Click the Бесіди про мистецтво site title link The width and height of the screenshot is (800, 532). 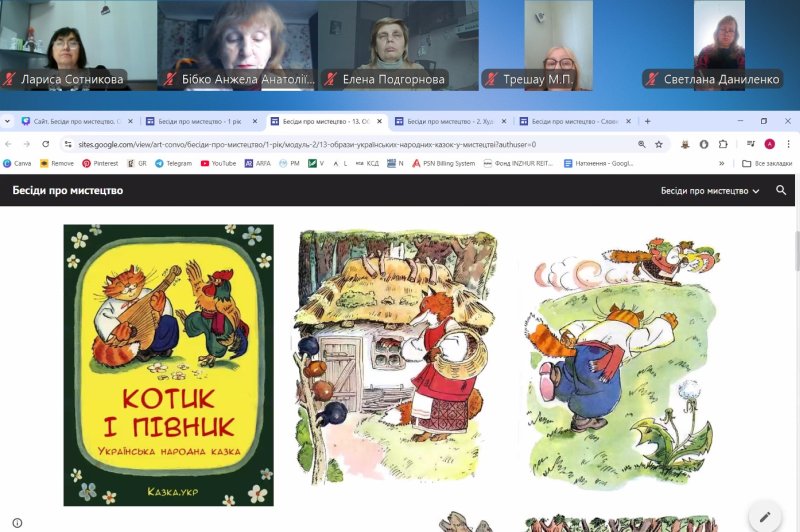click(68, 190)
